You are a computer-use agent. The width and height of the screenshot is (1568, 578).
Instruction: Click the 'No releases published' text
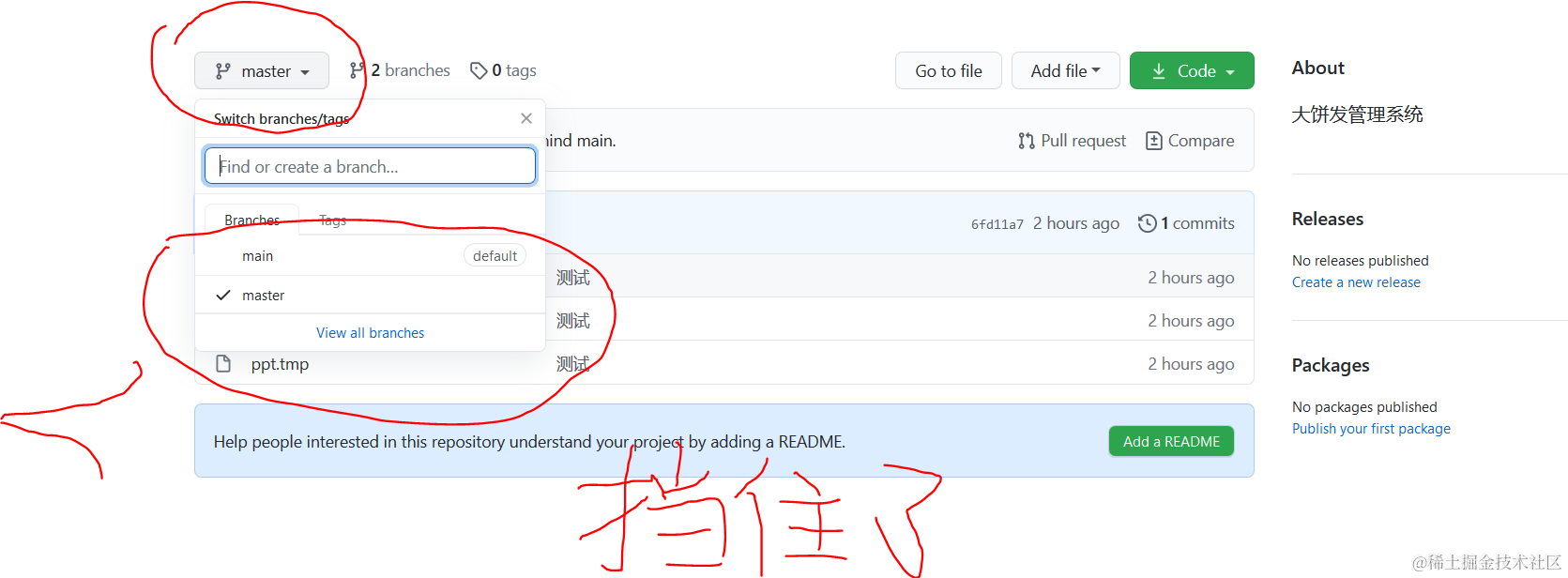point(1360,261)
